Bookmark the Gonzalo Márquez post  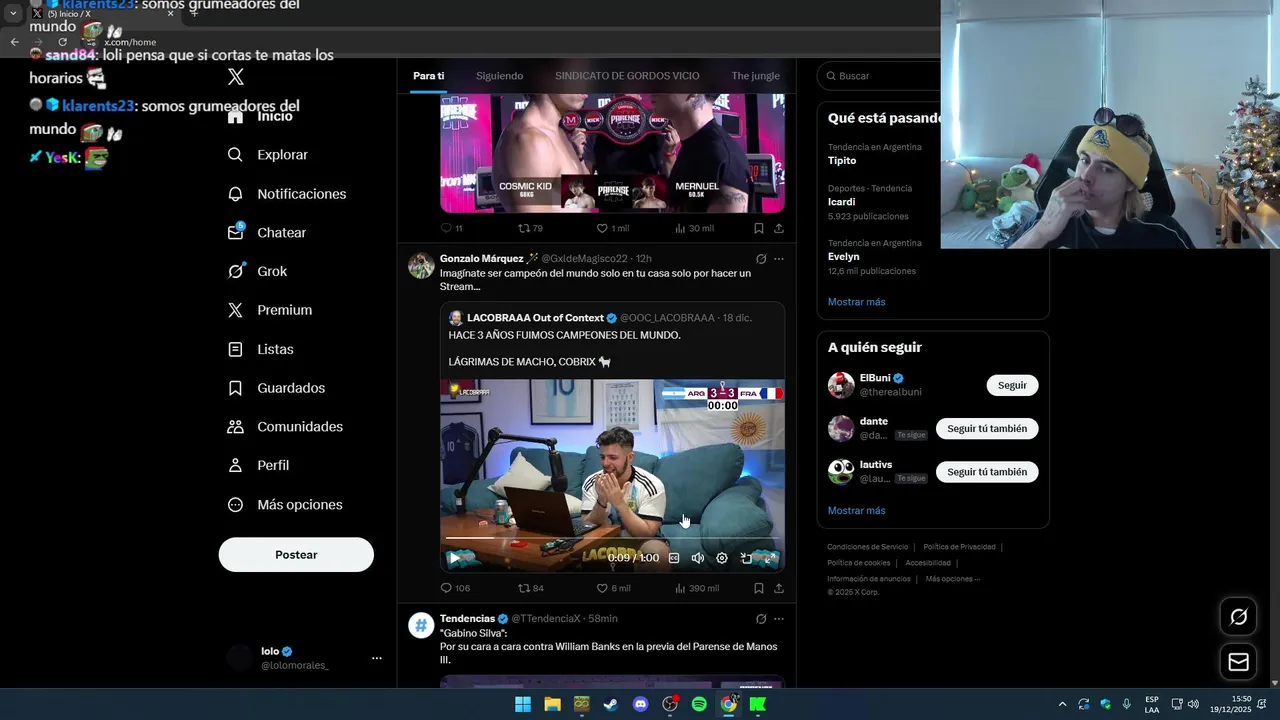pos(759,588)
